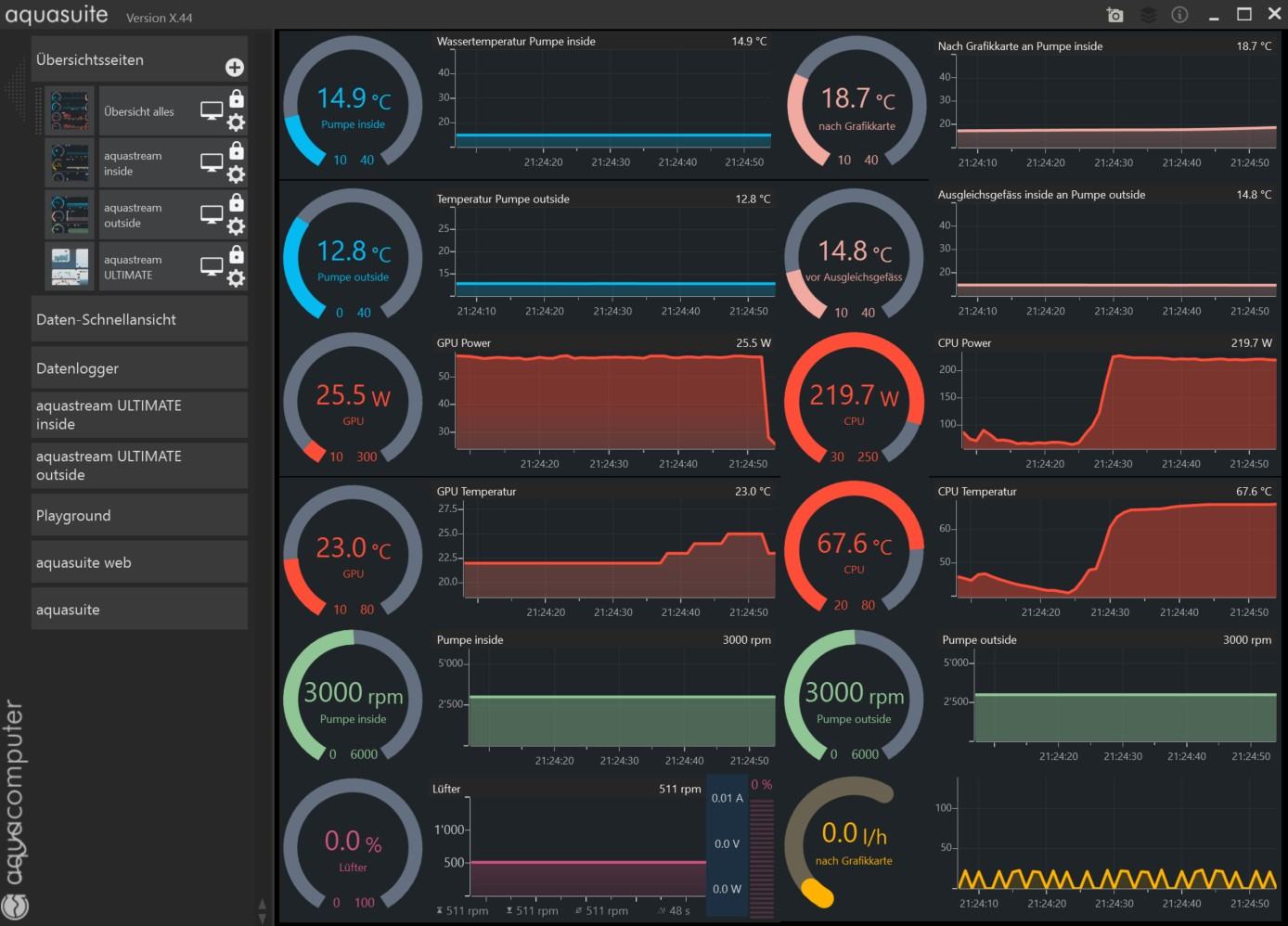Expand the Daten-Schnellansicht section
The width and height of the screenshot is (1288, 926).
point(139,319)
